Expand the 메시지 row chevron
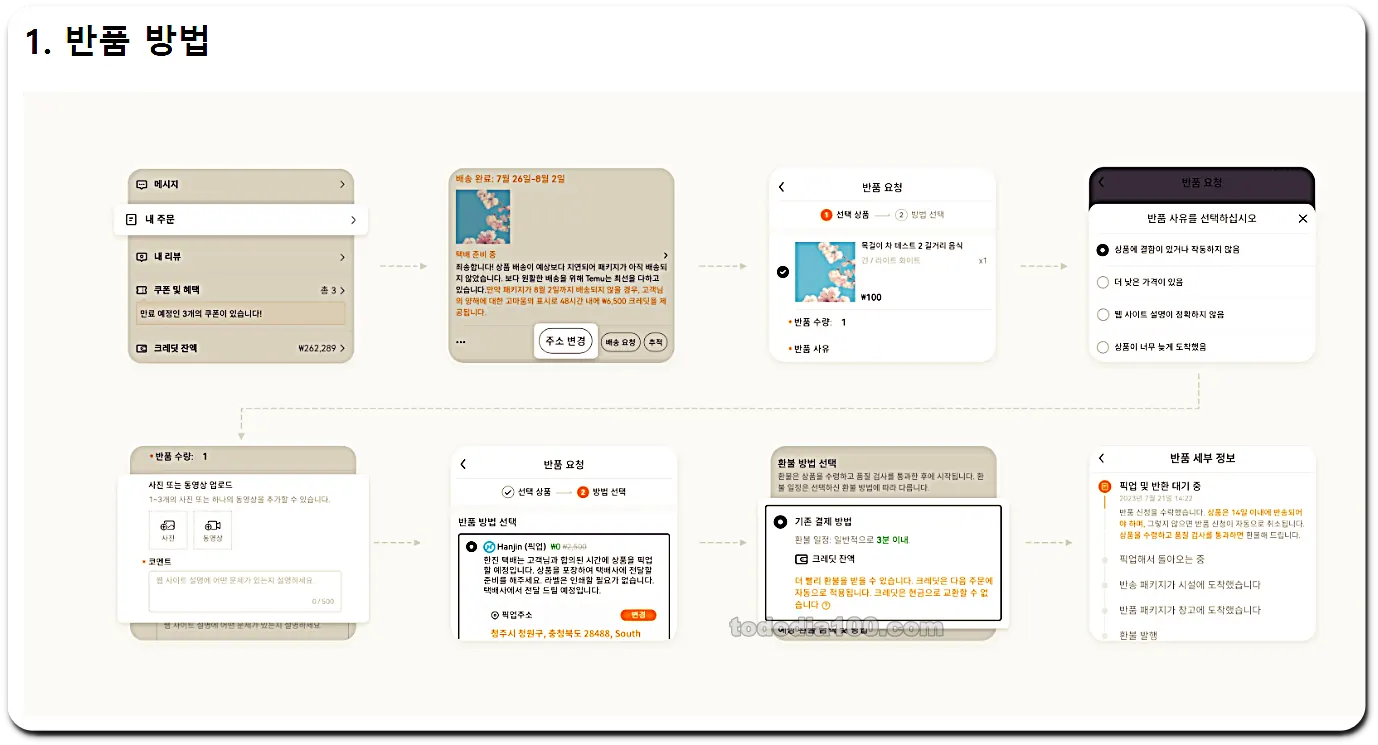 pos(344,185)
